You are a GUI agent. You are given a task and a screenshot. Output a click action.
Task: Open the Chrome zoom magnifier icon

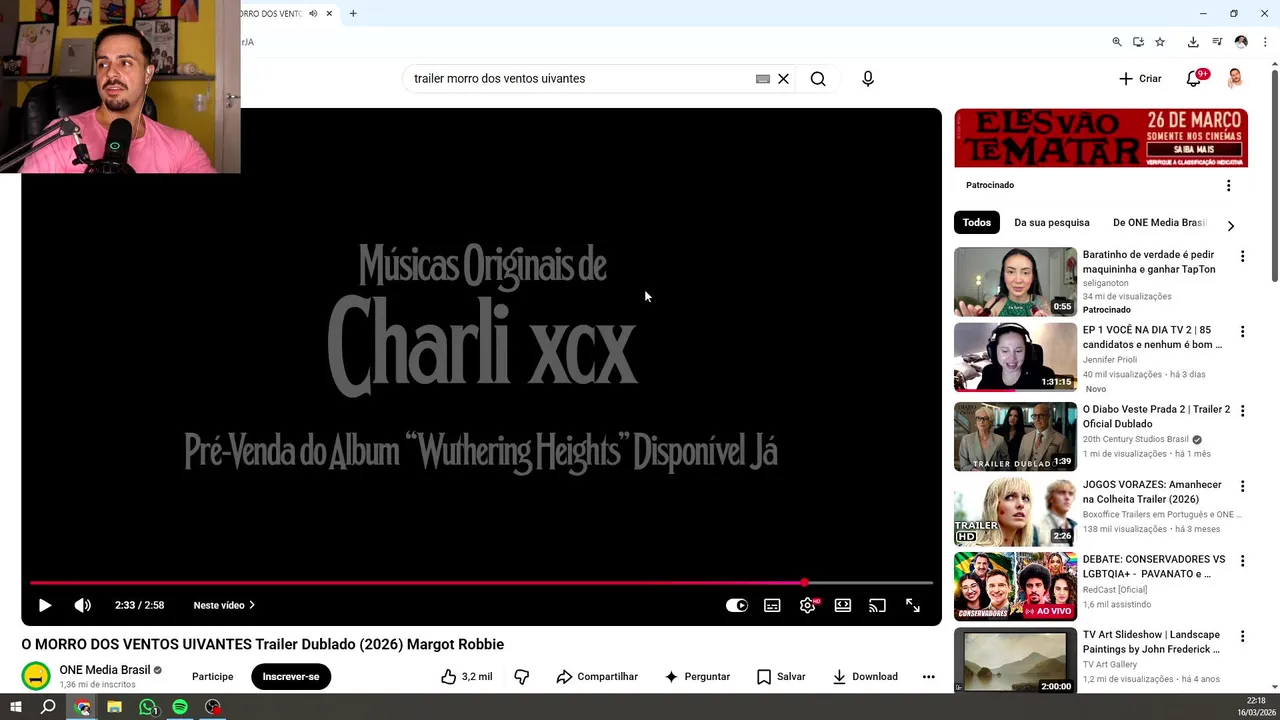1117,42
